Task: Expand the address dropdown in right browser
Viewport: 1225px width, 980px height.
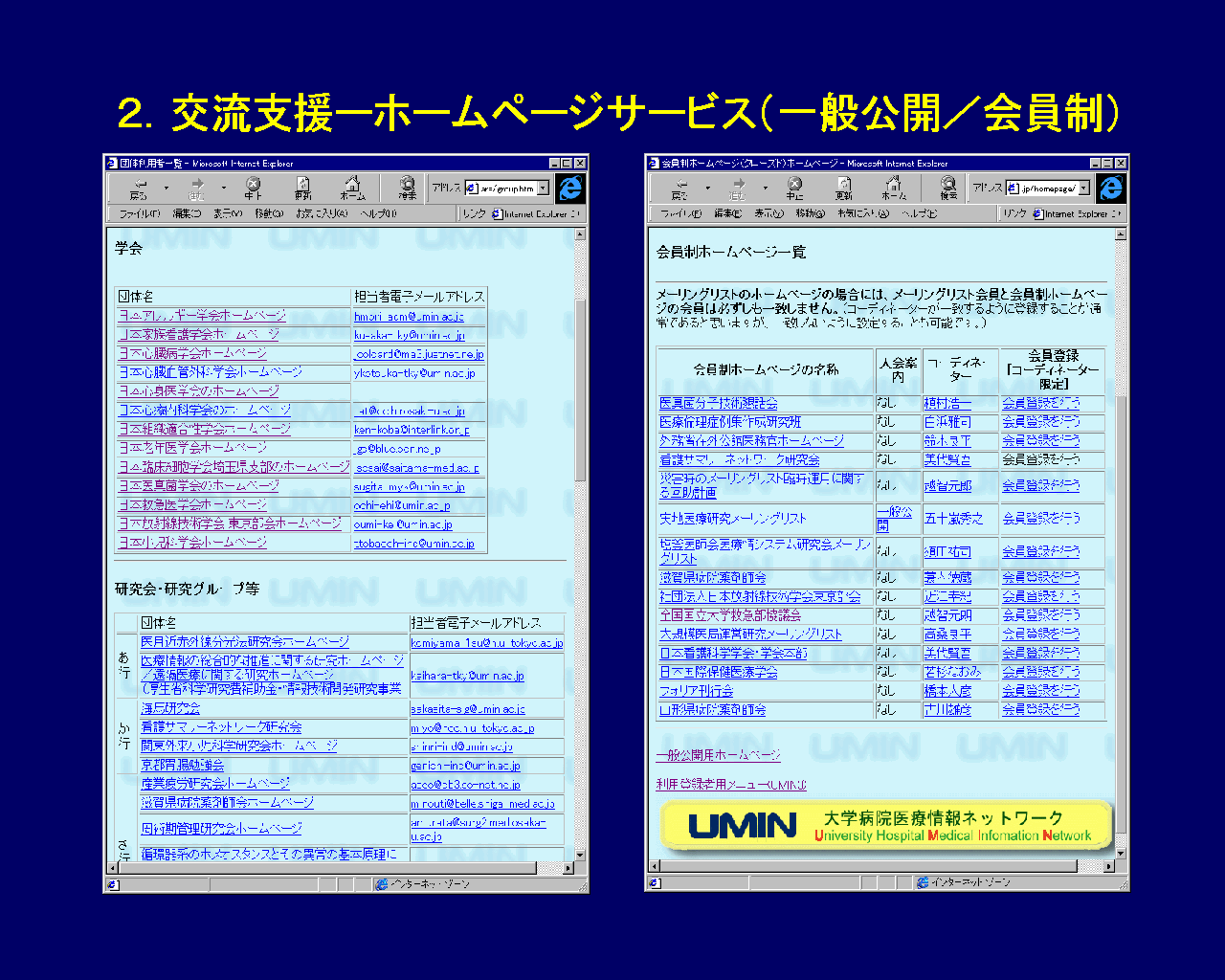Action: coord(1084,189)
